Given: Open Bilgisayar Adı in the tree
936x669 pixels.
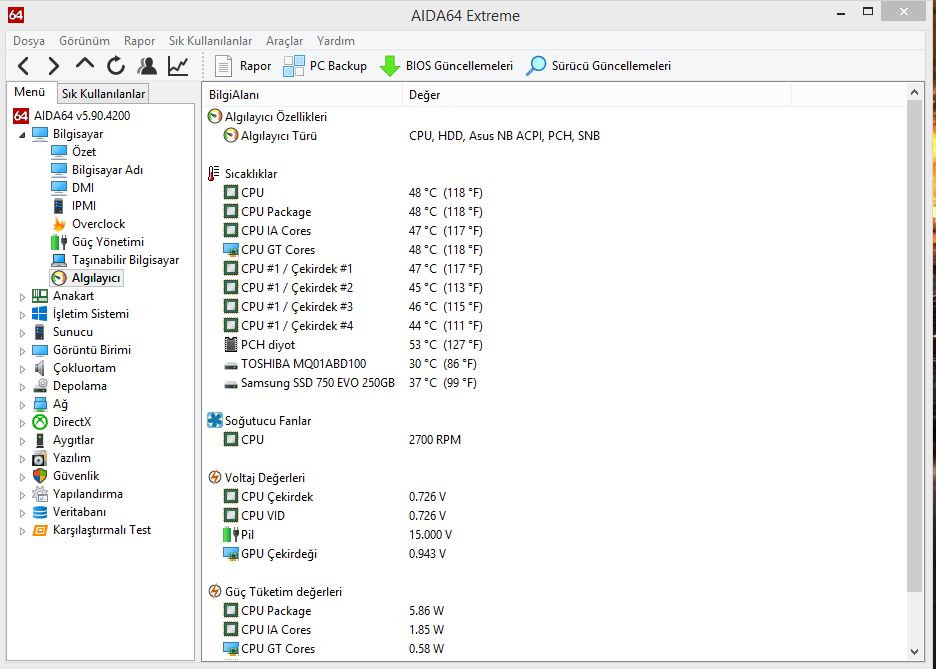Looking at the screenshot, I should [x=107, y=170].
